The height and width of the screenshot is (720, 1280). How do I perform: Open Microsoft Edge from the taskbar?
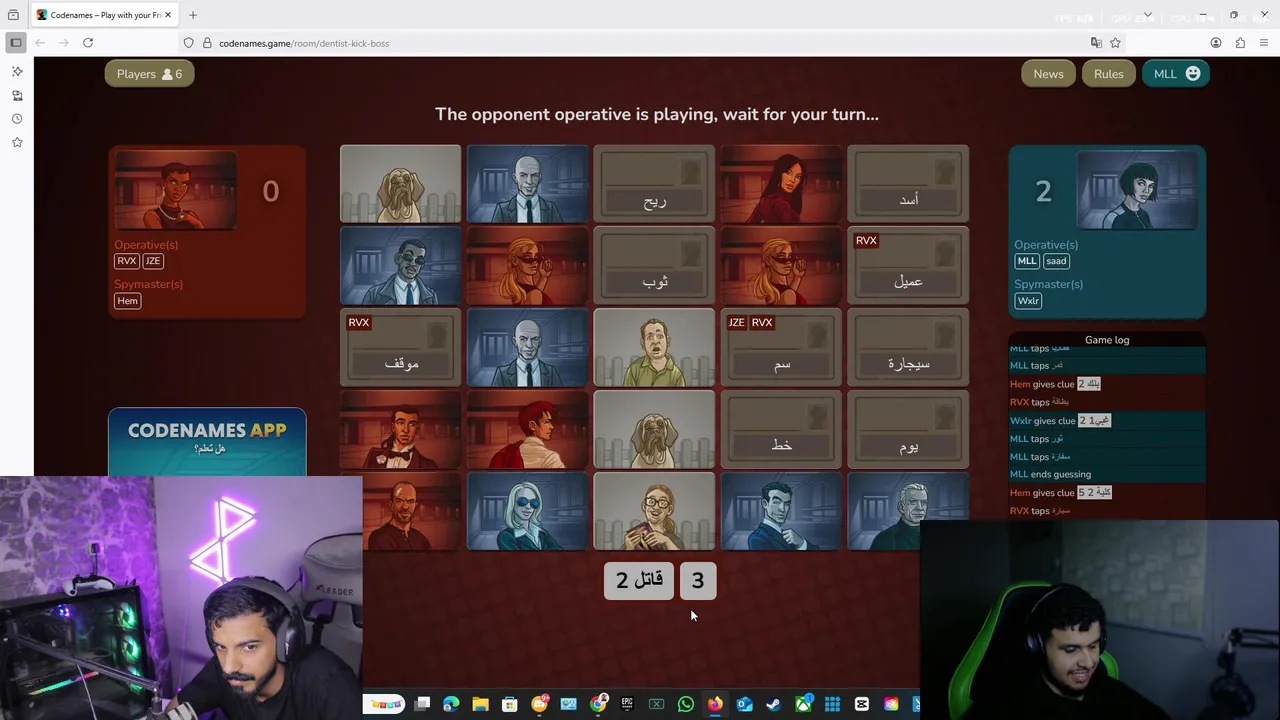click(451, 704)
